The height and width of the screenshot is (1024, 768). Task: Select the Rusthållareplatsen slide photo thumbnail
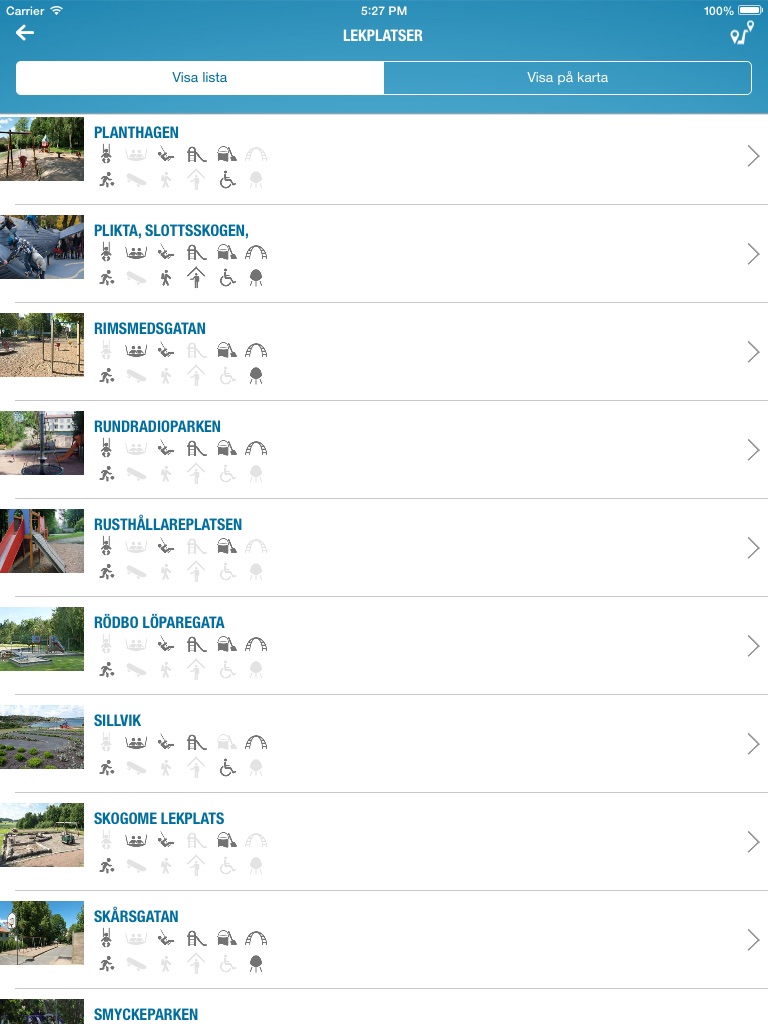pos(42,541)
